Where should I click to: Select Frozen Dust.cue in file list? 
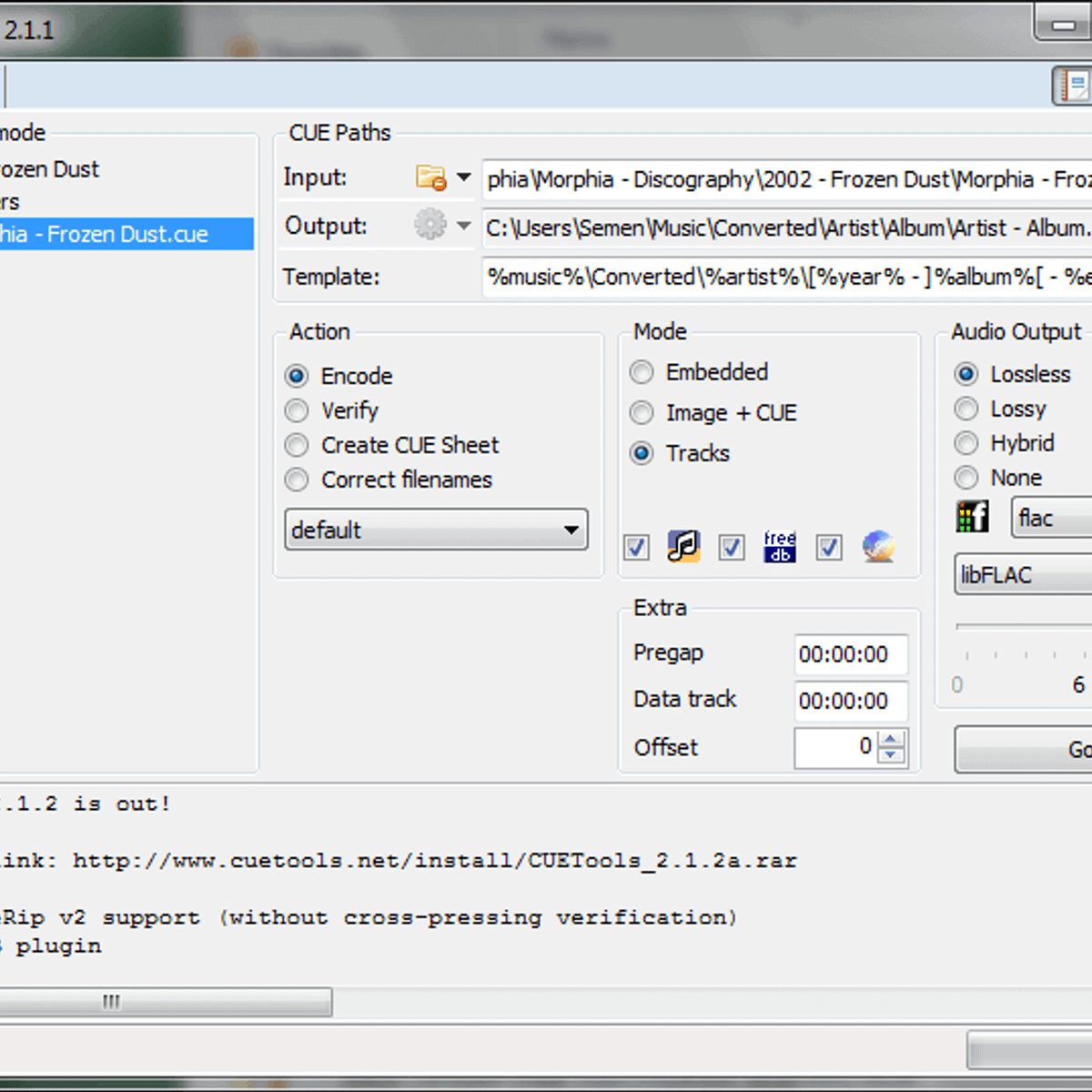pos(126,234)
